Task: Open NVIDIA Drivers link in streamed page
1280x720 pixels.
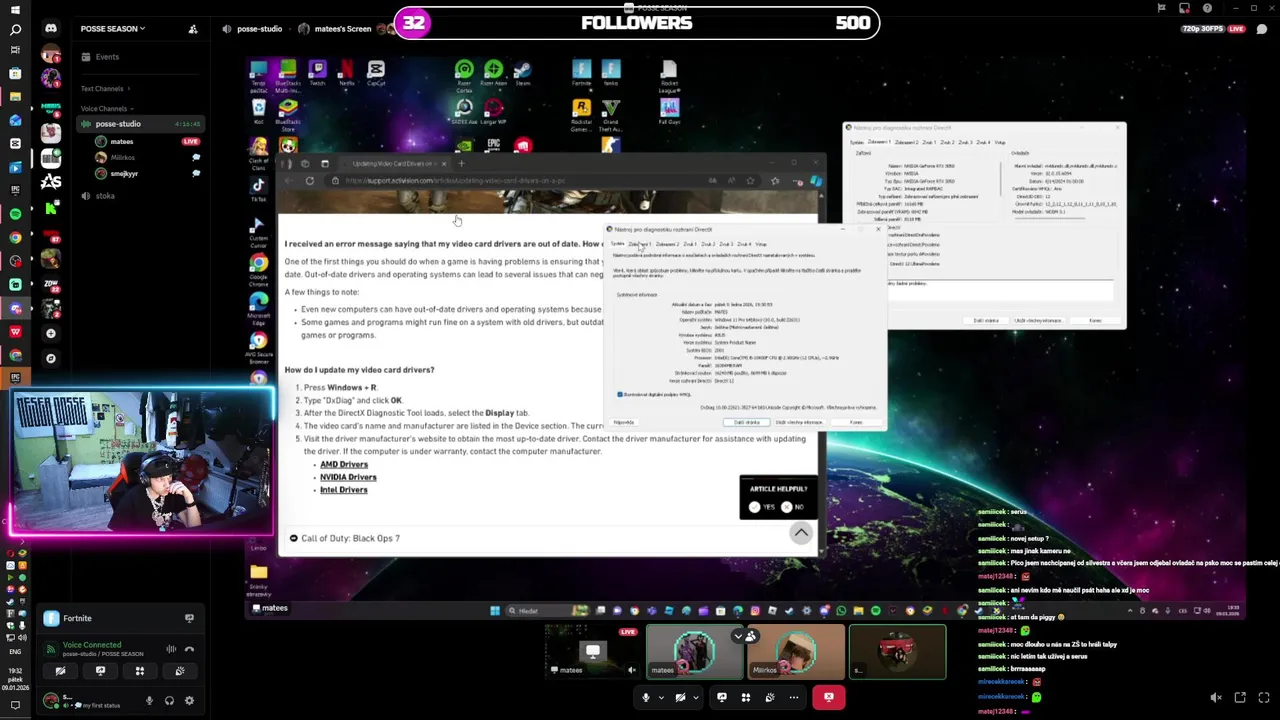Action: pyautogui.click(x=348, y=478)
